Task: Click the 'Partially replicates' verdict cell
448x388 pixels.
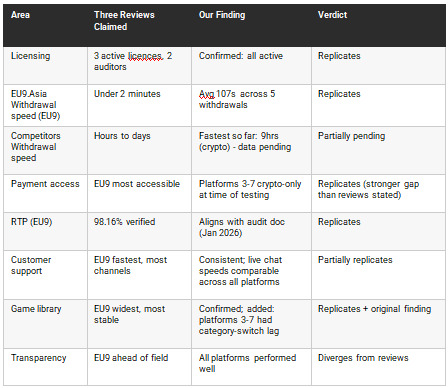Action: (x=378, y=275)
